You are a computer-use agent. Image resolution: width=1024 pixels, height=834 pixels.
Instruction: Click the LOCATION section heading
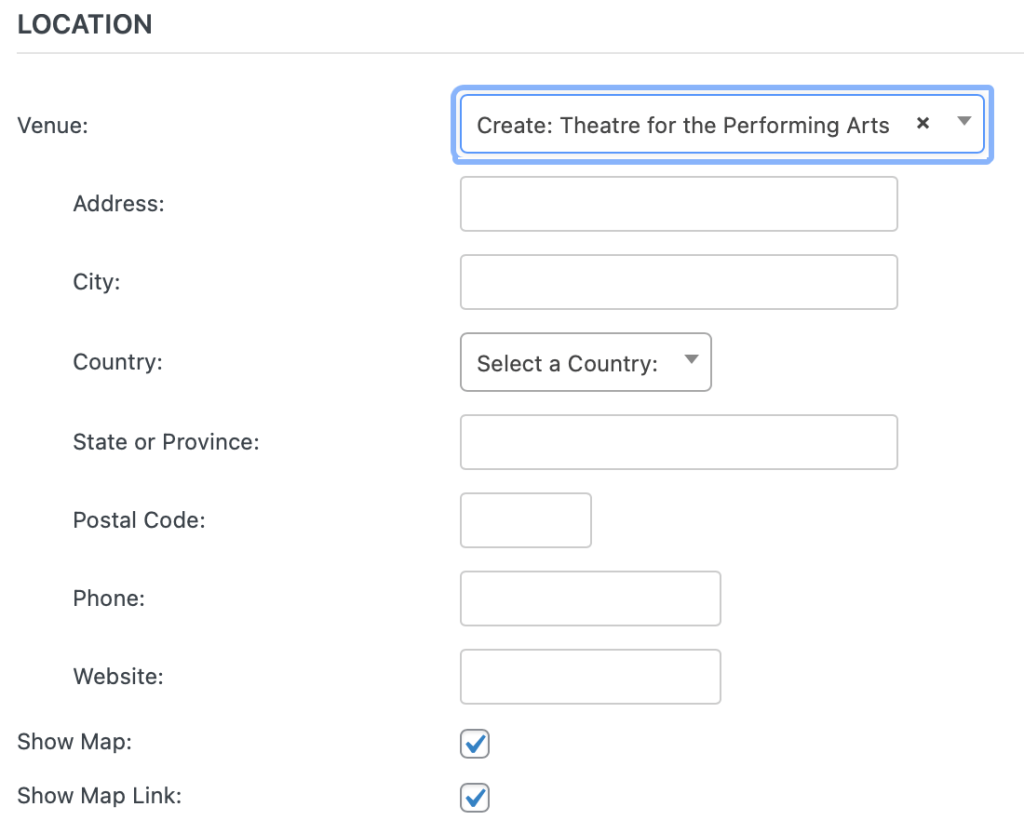tap(85, 24)
